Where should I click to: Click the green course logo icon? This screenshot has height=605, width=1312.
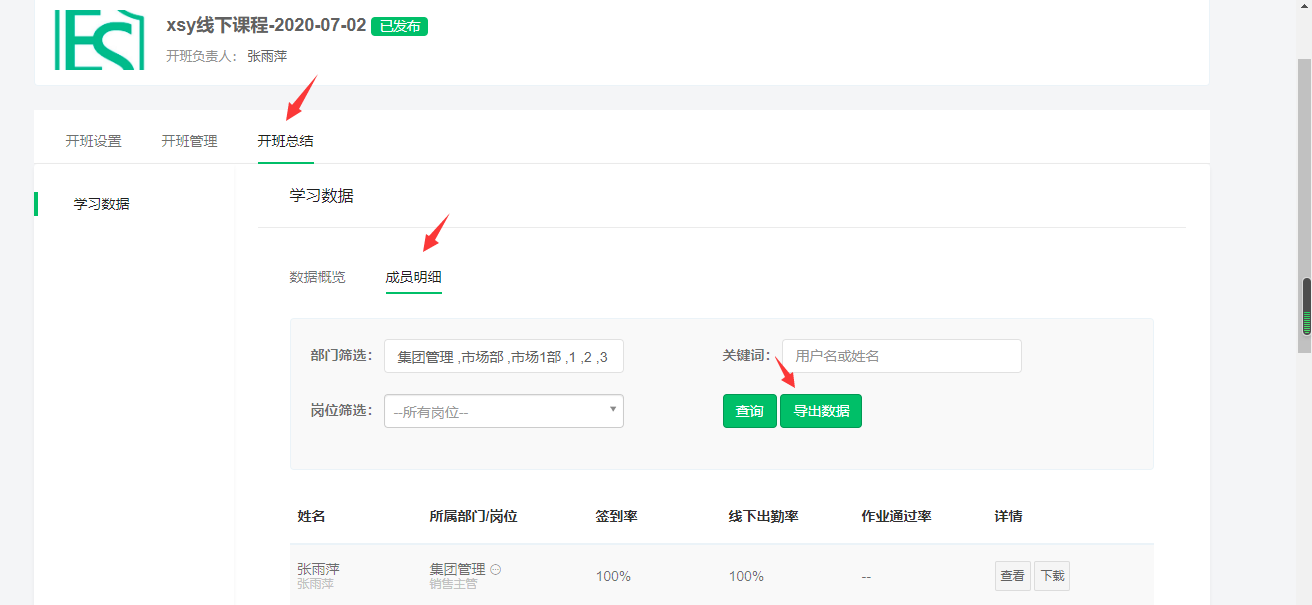[x=92, y=40]
